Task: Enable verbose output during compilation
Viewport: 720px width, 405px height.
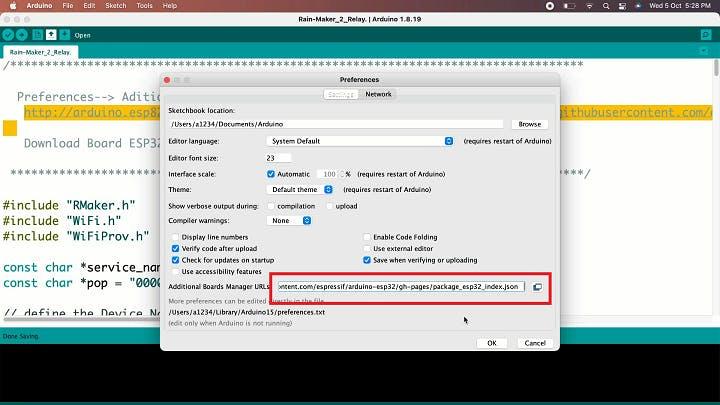Action: click(x=271, y=206)
